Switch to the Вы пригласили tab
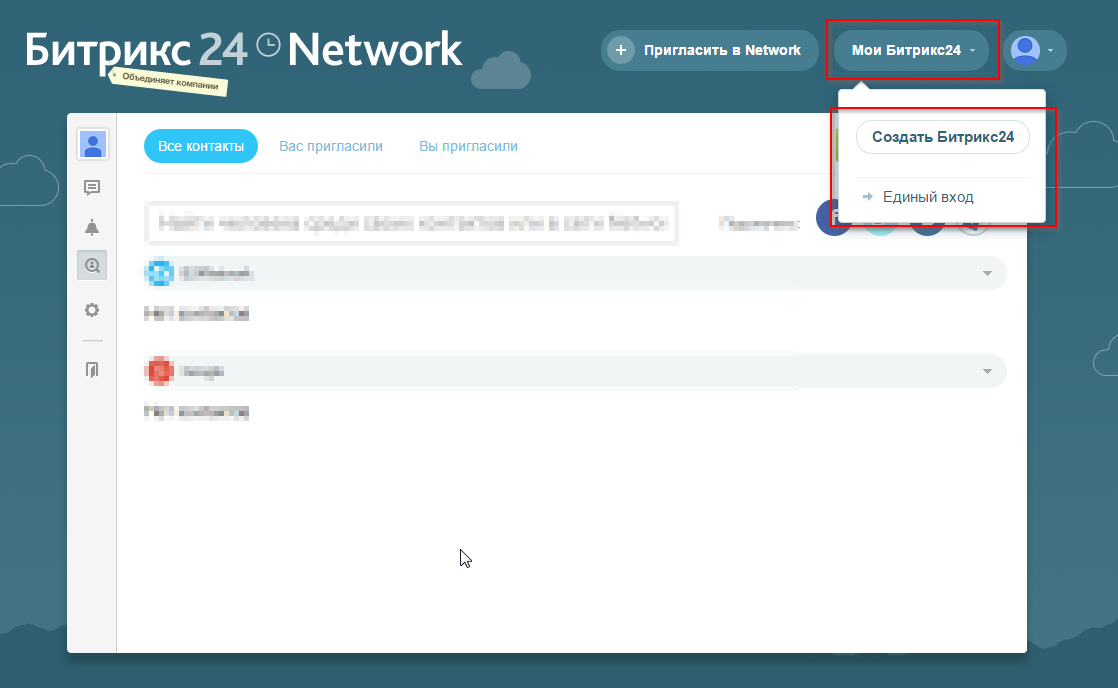This screenshot has height=688, width=1118. (468, 146)
